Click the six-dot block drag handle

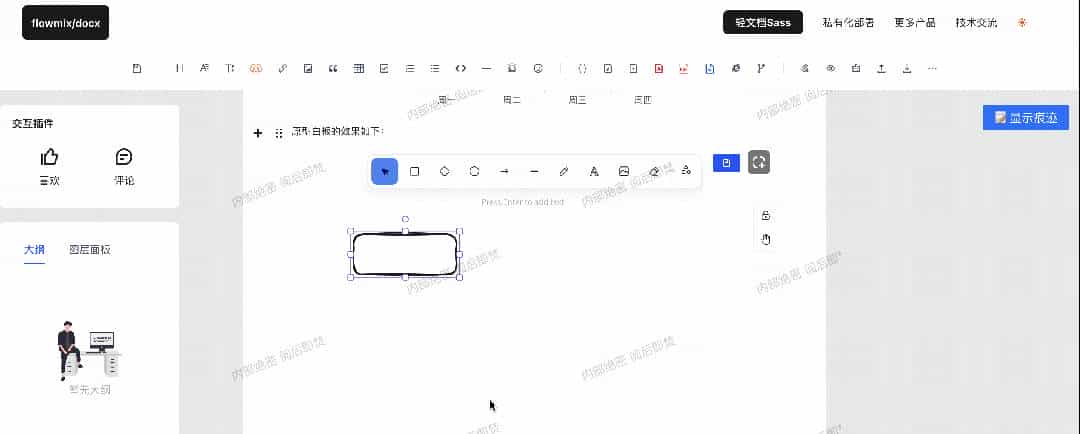[x=279, y=133]
